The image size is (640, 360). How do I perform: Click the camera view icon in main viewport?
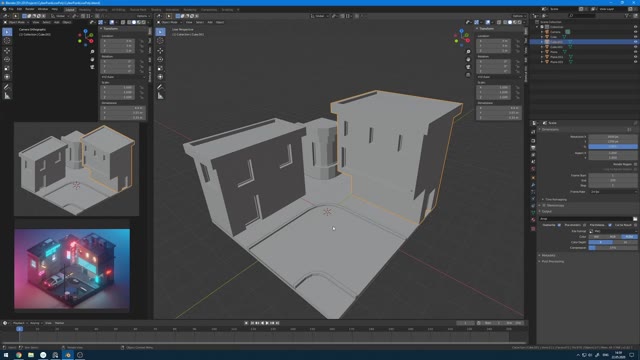coord(468,67)
